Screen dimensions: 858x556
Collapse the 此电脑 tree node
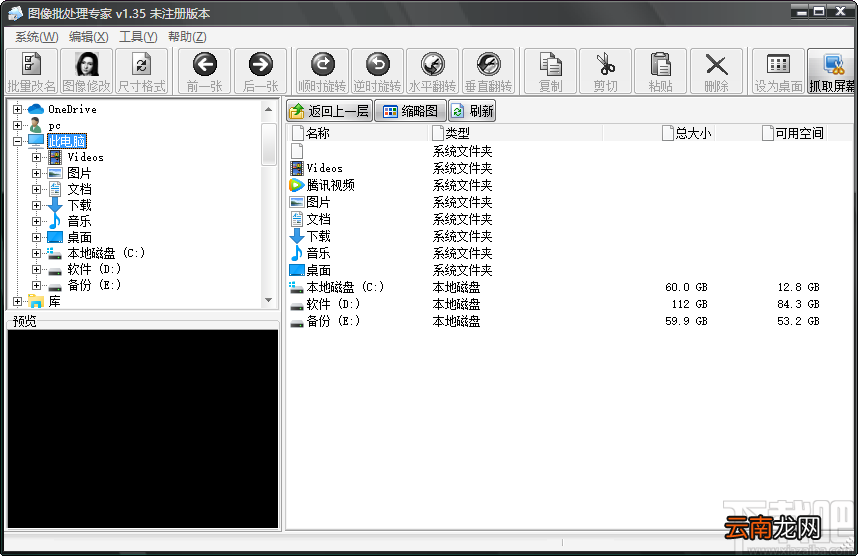[x=18, y=141]
